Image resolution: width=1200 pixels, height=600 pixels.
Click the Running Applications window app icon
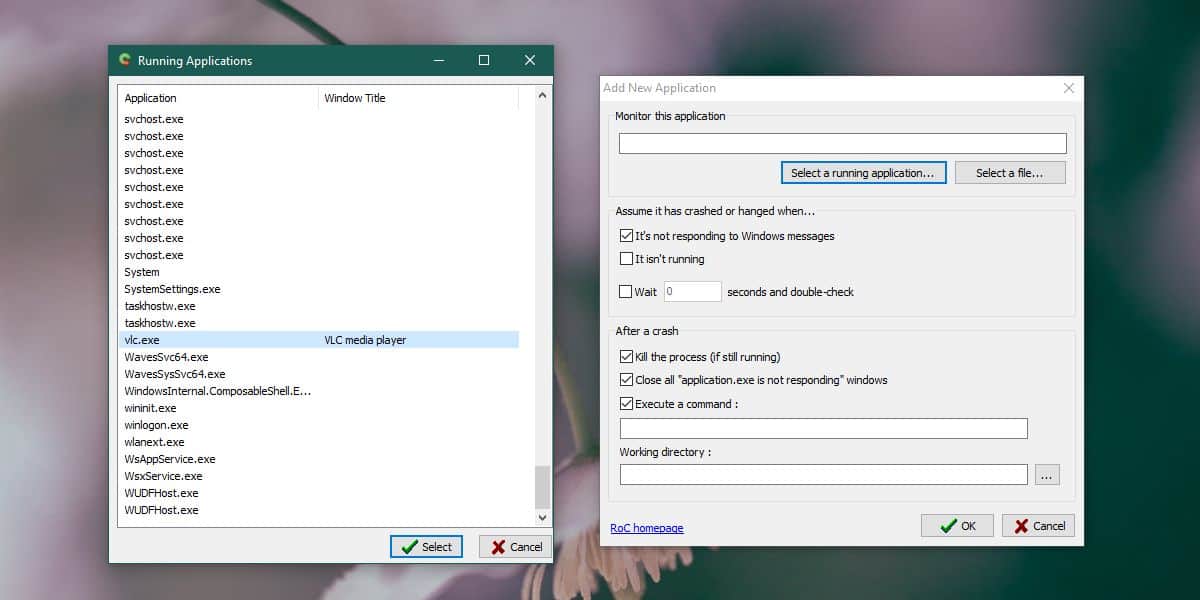(124, 60)
